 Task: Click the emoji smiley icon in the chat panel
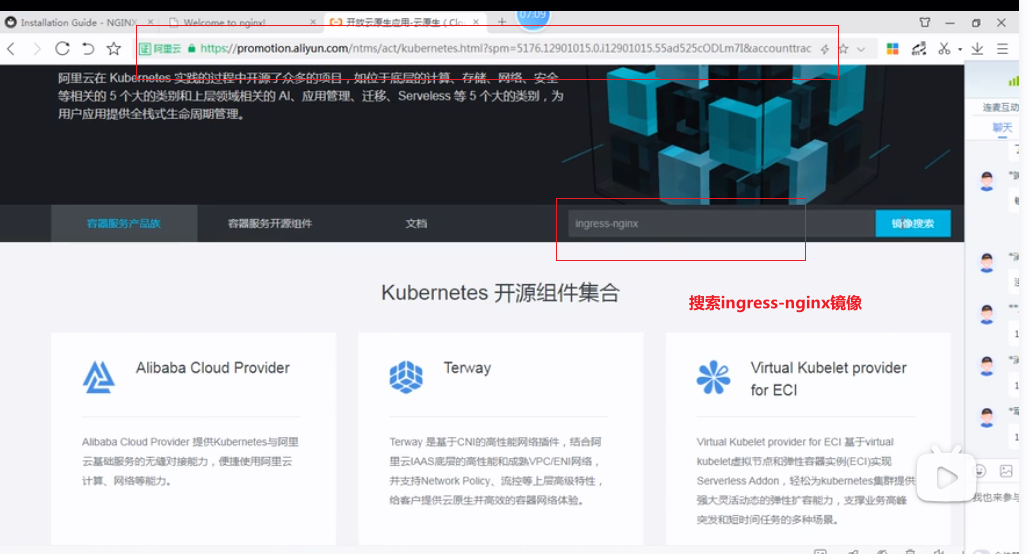pyautogui.click(x=980, y=471)
